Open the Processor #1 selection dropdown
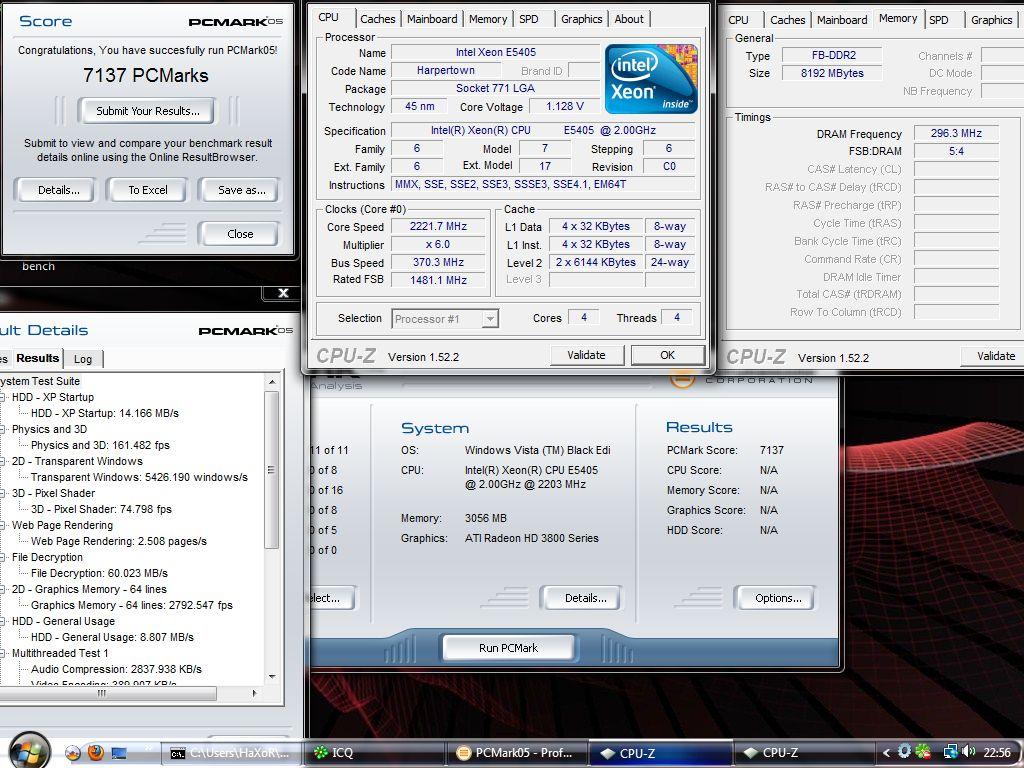 445,319
